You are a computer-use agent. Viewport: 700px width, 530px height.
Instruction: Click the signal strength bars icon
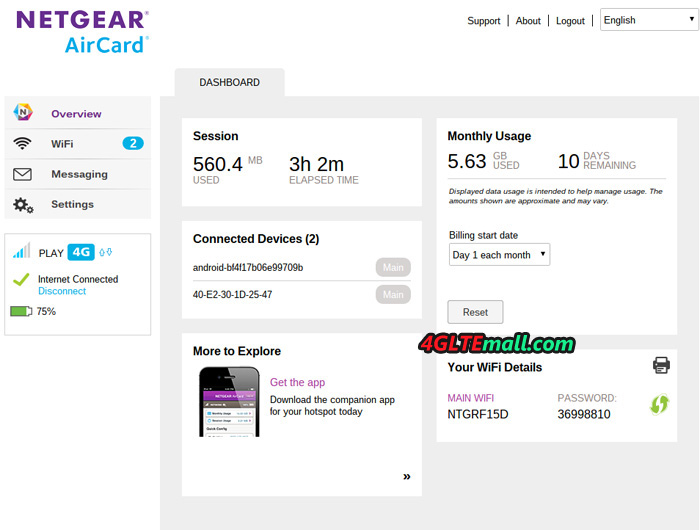click(x=21, y=253)
